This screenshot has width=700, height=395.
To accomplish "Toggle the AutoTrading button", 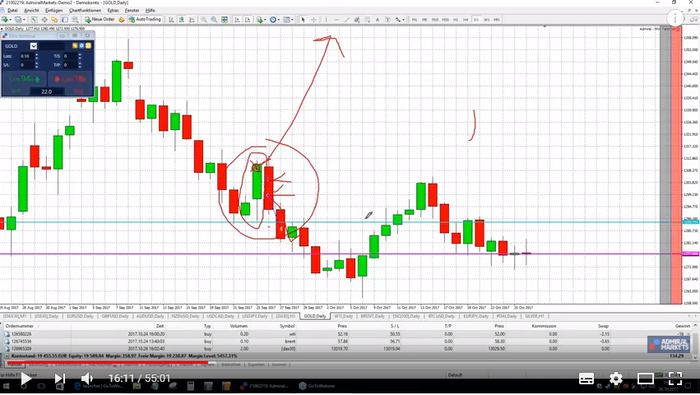I will coord(145,20).
